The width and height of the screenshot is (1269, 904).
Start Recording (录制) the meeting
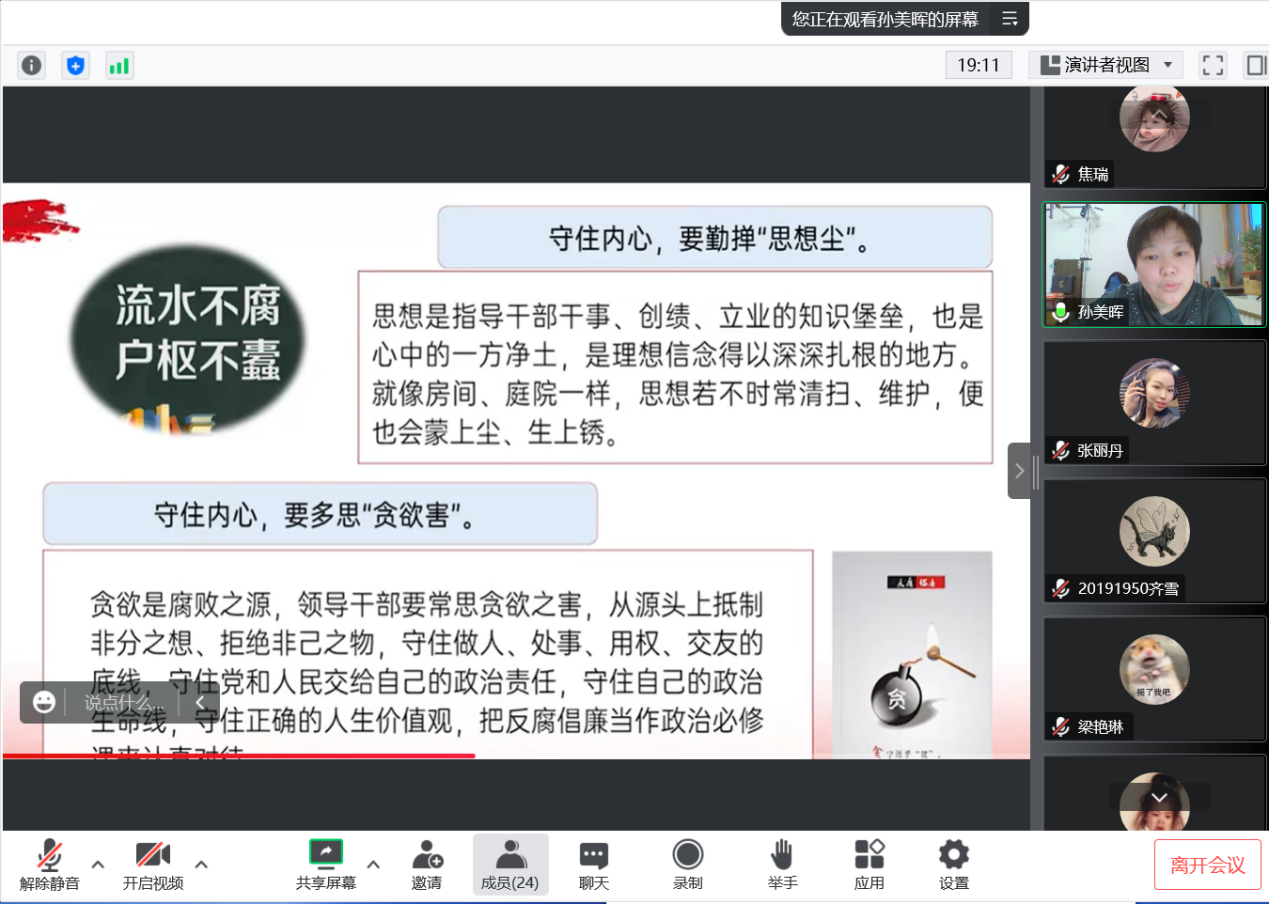[687, 865]
